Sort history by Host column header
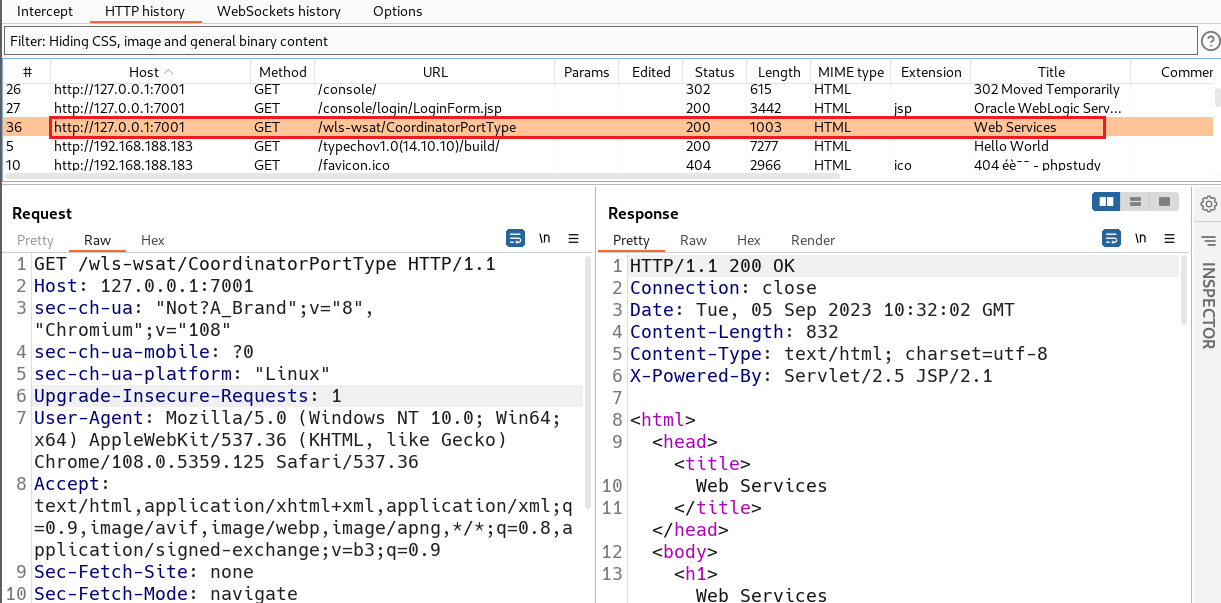The image size is (1221, 603). pos(150,72)
